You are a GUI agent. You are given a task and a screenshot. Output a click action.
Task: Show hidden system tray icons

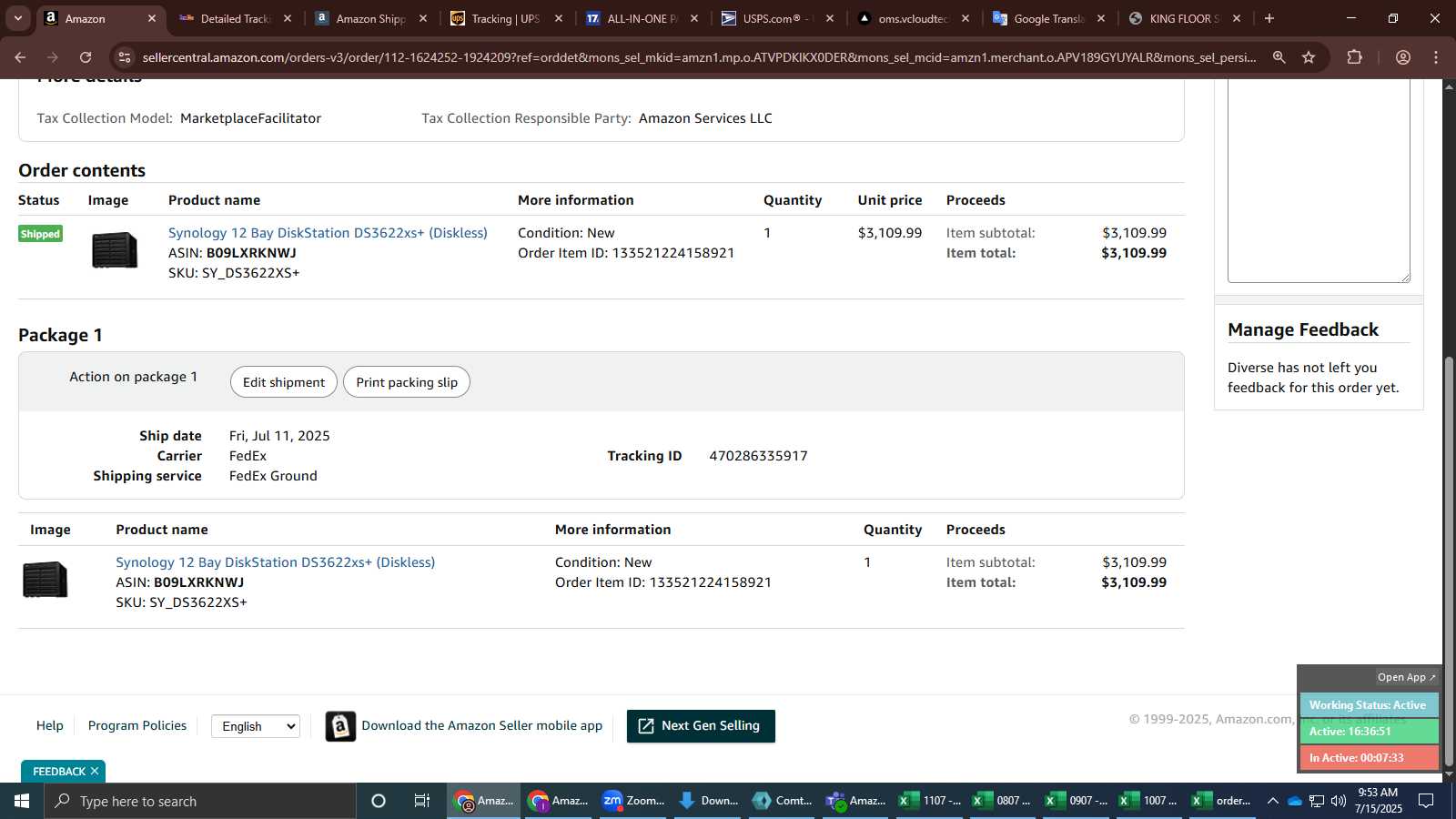coord(1272,801)
